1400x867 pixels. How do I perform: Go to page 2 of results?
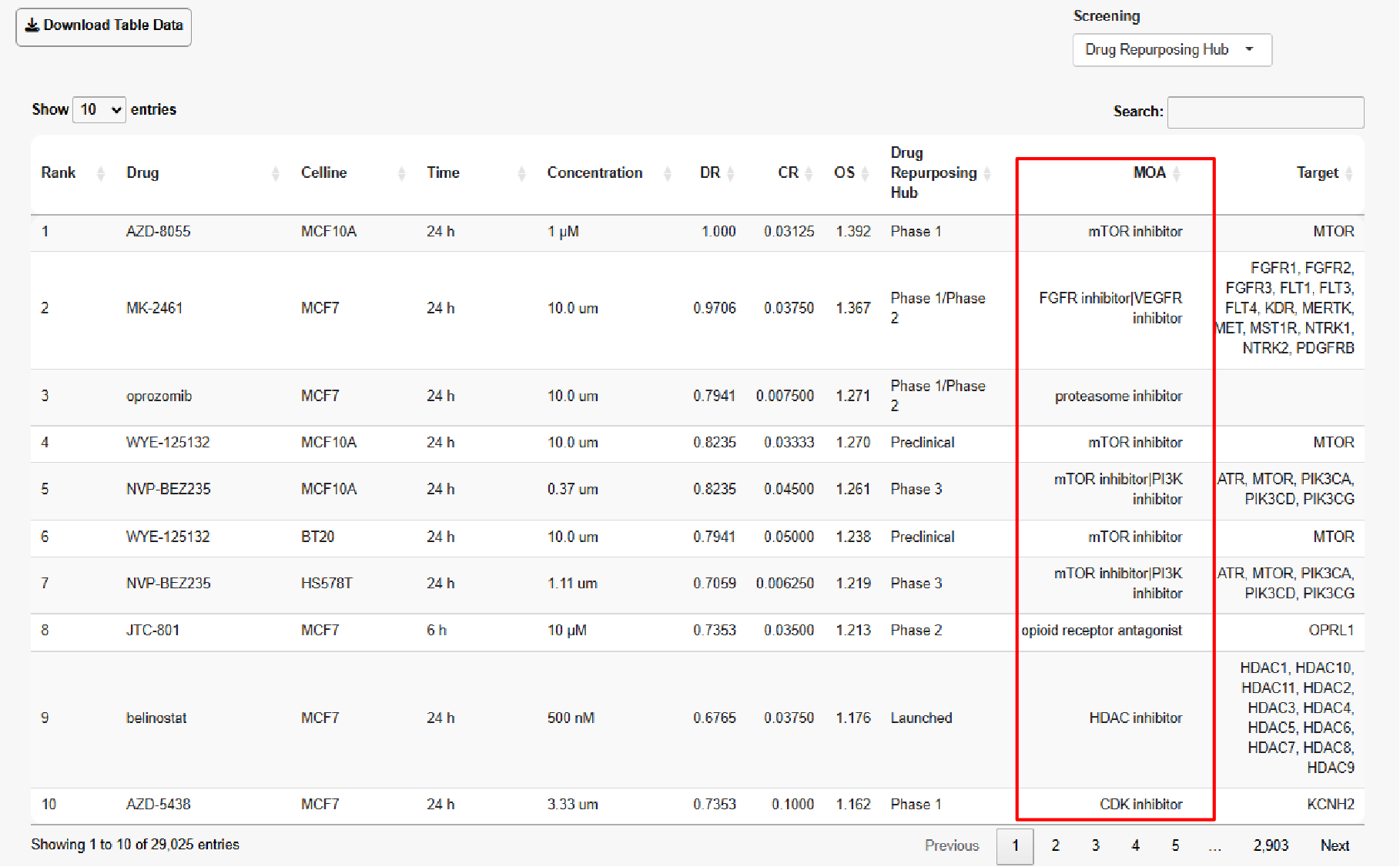[1055, 845]
